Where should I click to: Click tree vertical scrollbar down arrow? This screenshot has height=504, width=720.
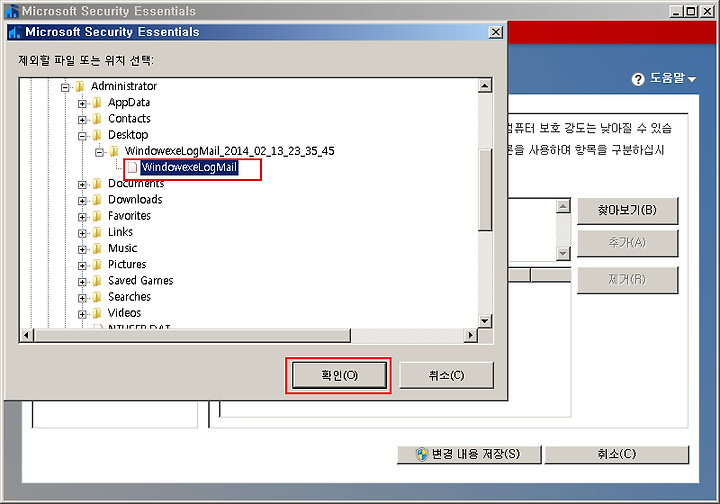click(x=485, y=320)
